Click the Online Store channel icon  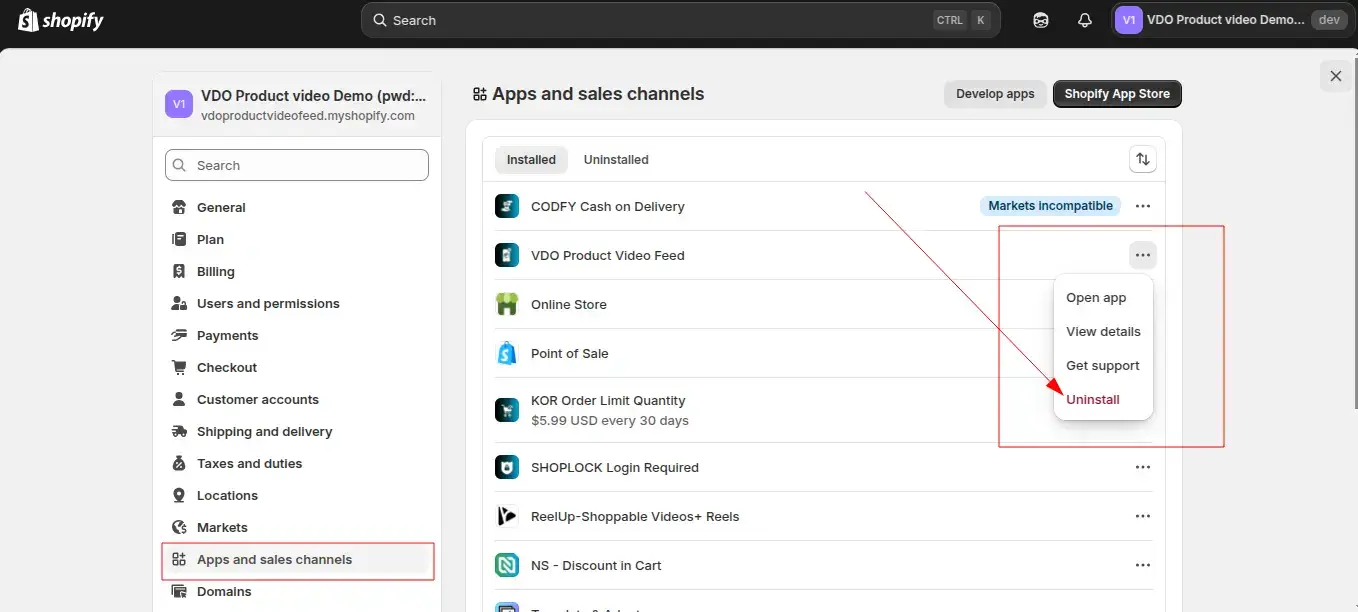[507, 304]
